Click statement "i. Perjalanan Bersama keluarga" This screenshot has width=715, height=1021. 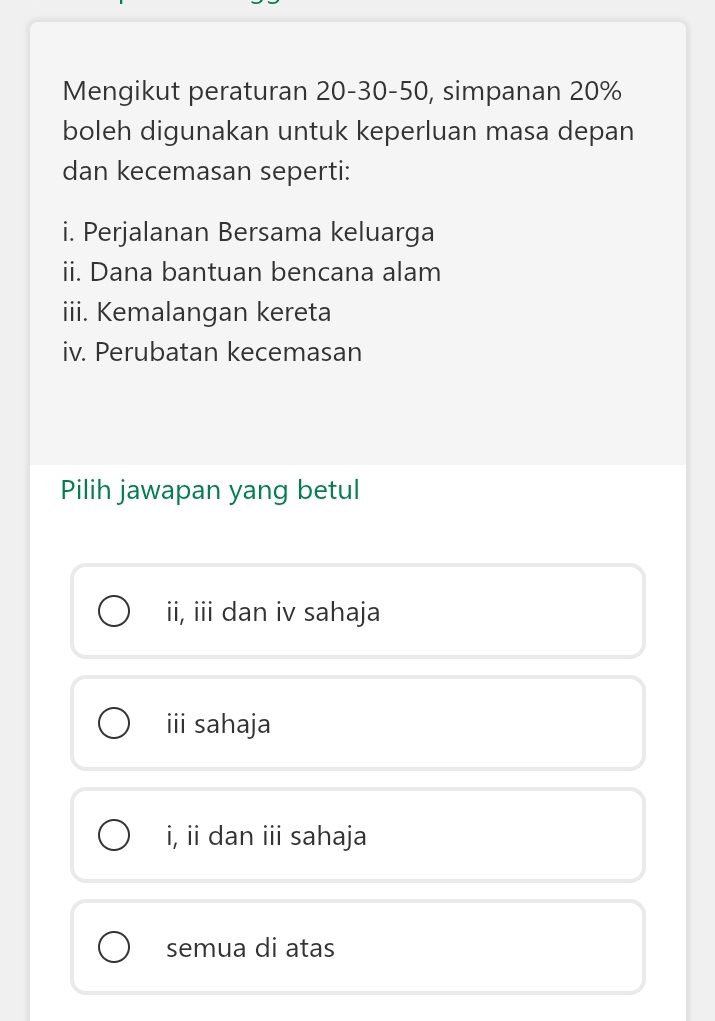coord(248,233)
